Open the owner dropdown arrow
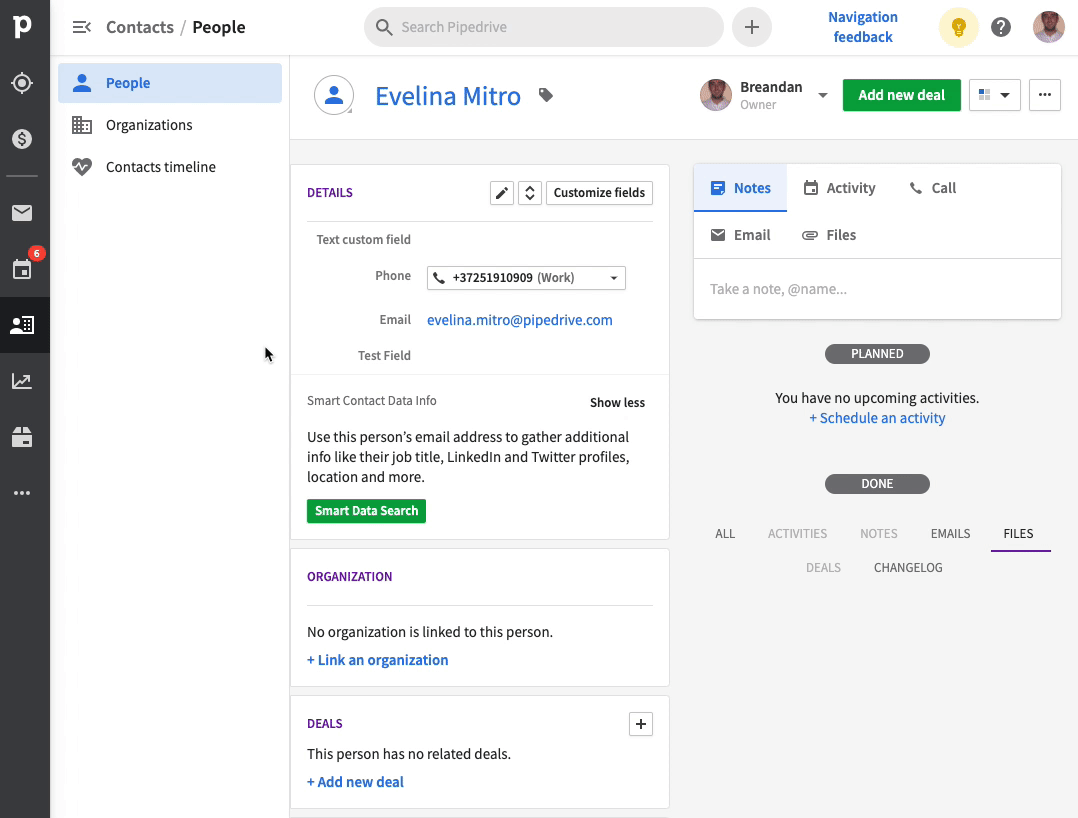This screenshot has height=818, width=1078. pyautogui.click(x=823, y=96)
